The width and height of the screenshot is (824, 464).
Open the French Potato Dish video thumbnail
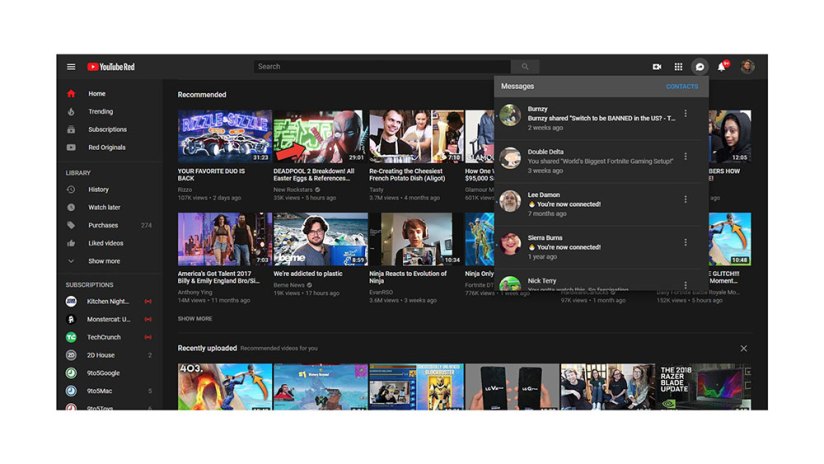[416, 136]
